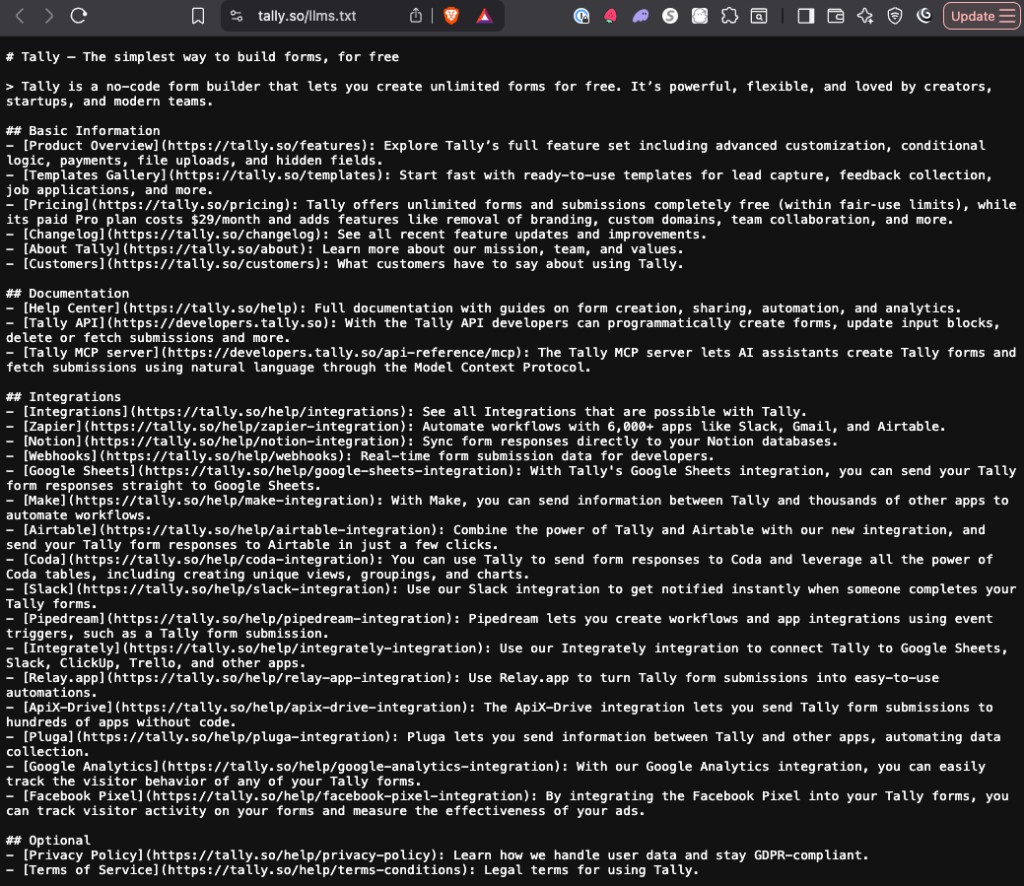The height and width of the screenshot is (886, 1024).
Task: Click the '[Zapier]' label
Action: 52,426
